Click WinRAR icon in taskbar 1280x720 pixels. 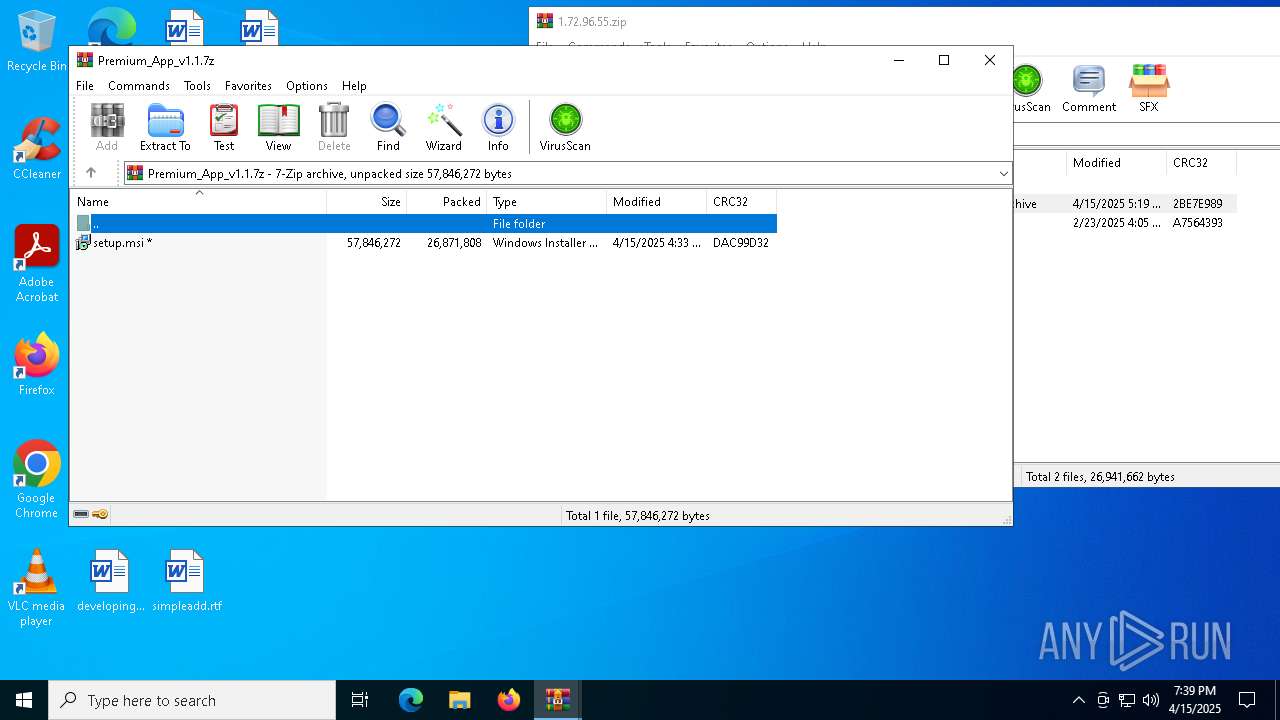557,700
